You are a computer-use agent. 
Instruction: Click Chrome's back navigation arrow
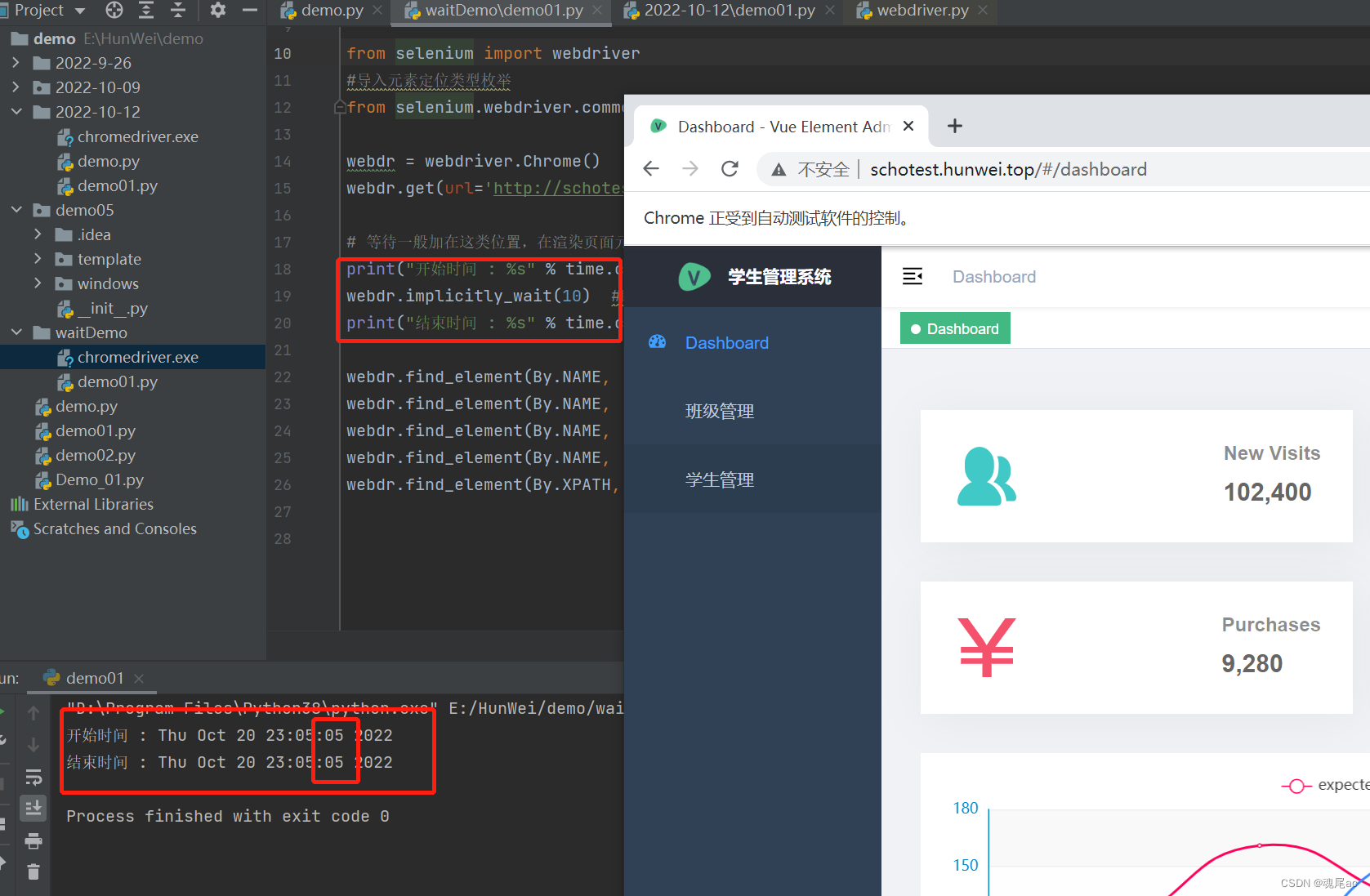point(651,169)
